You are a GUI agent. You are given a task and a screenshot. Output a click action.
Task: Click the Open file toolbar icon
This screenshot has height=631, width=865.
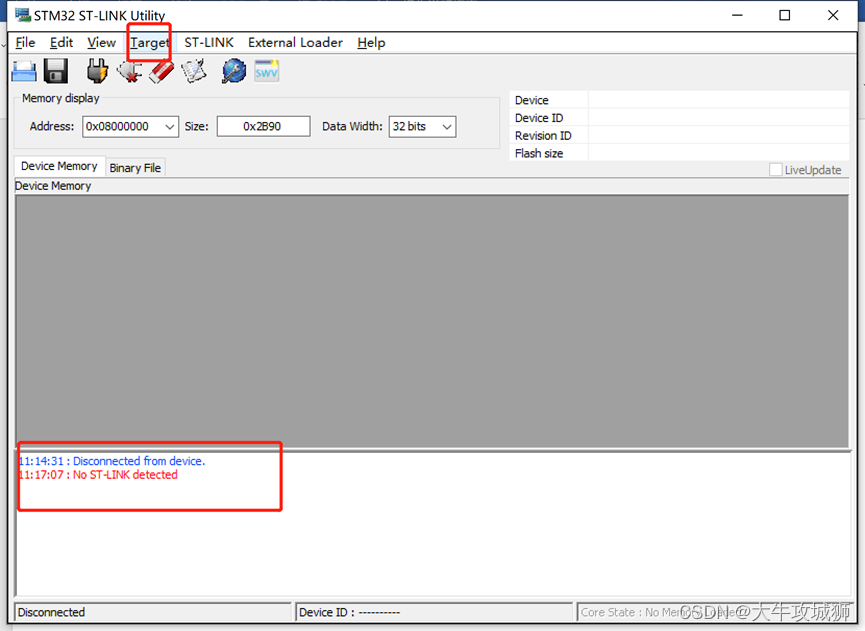(x=24, y=71)
